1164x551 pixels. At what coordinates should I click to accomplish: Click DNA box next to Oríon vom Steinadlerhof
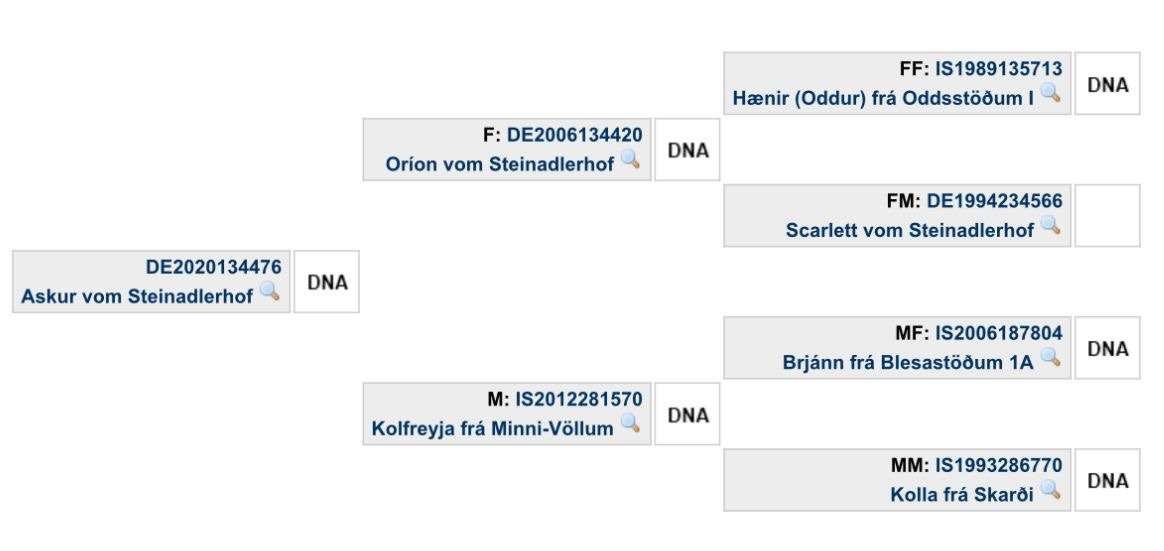pos(687,149)
